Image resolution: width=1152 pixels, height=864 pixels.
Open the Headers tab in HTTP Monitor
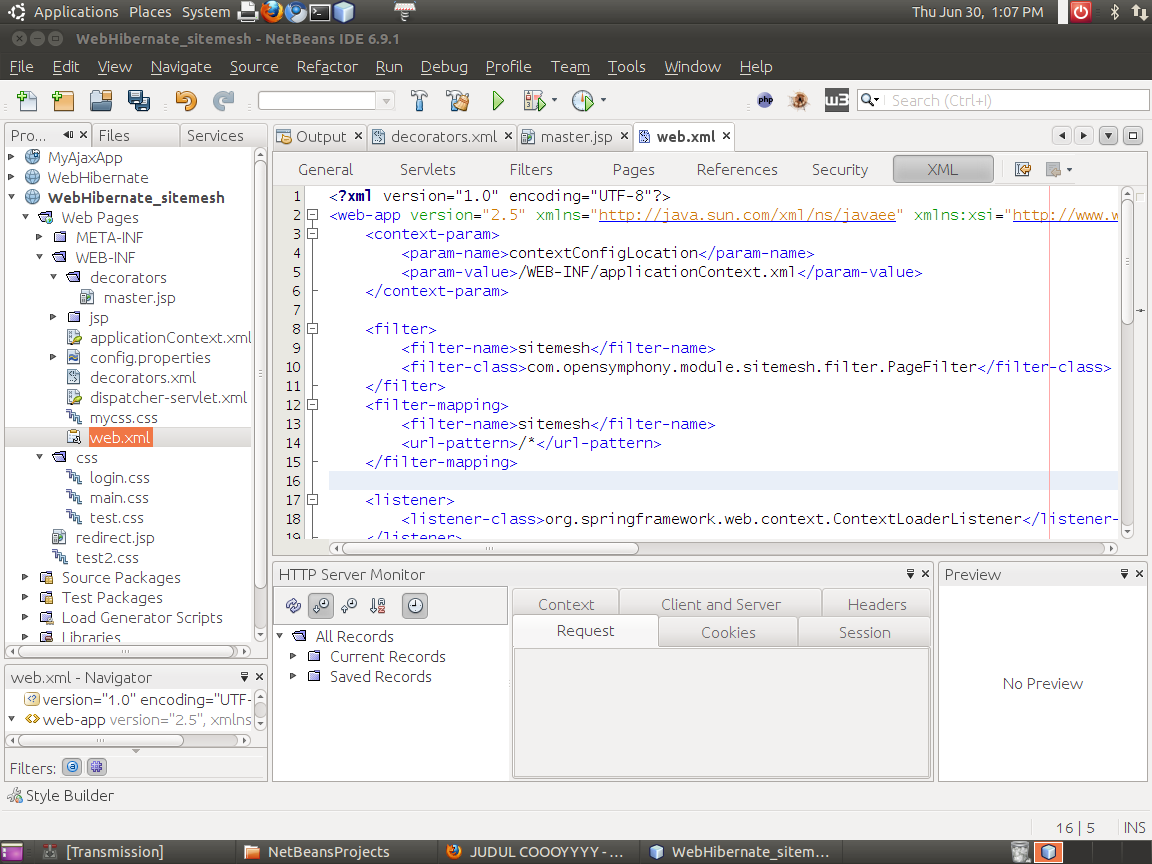[876, 605]
